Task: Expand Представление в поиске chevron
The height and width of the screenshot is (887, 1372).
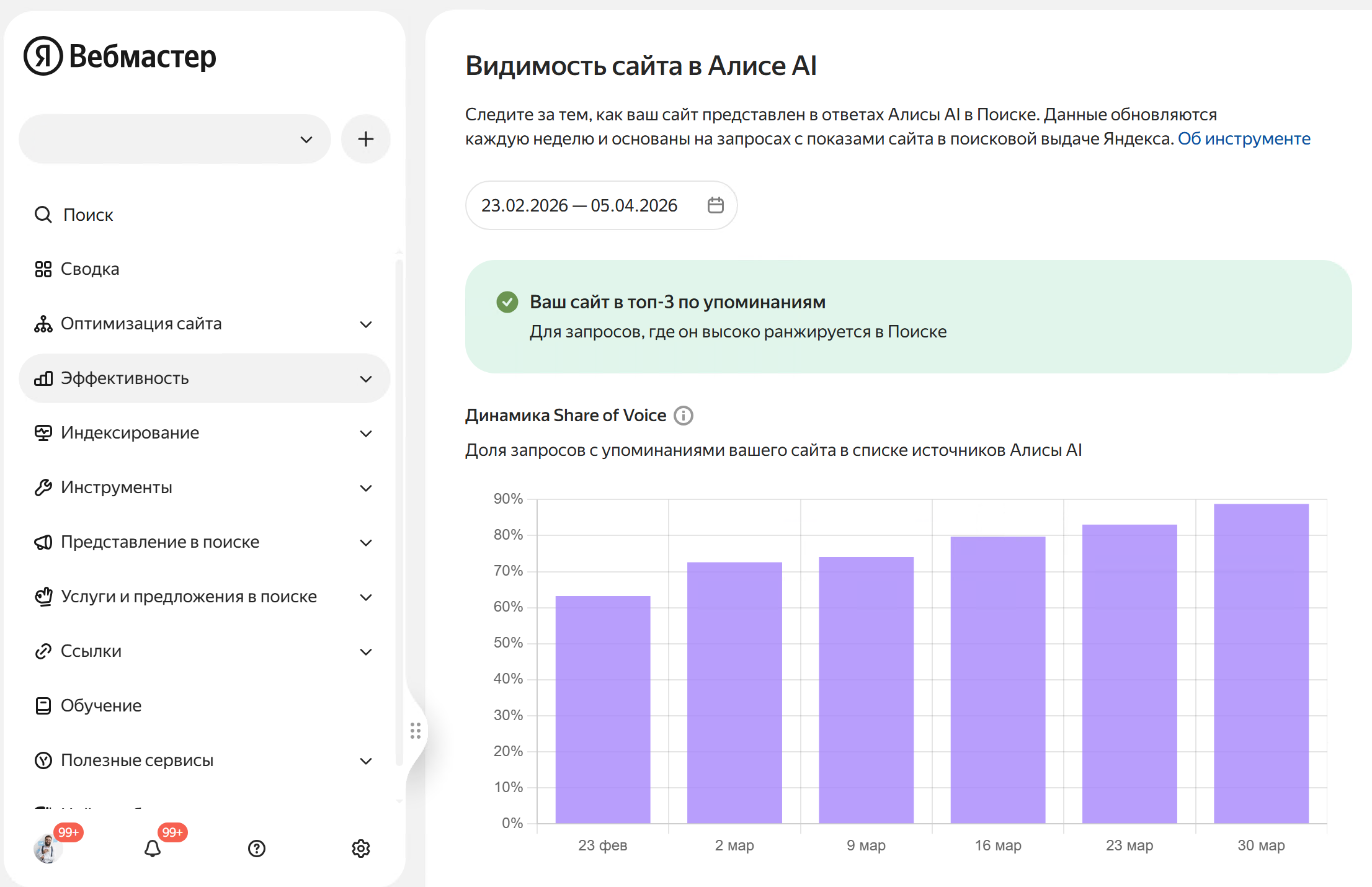Action: [366, 542]
